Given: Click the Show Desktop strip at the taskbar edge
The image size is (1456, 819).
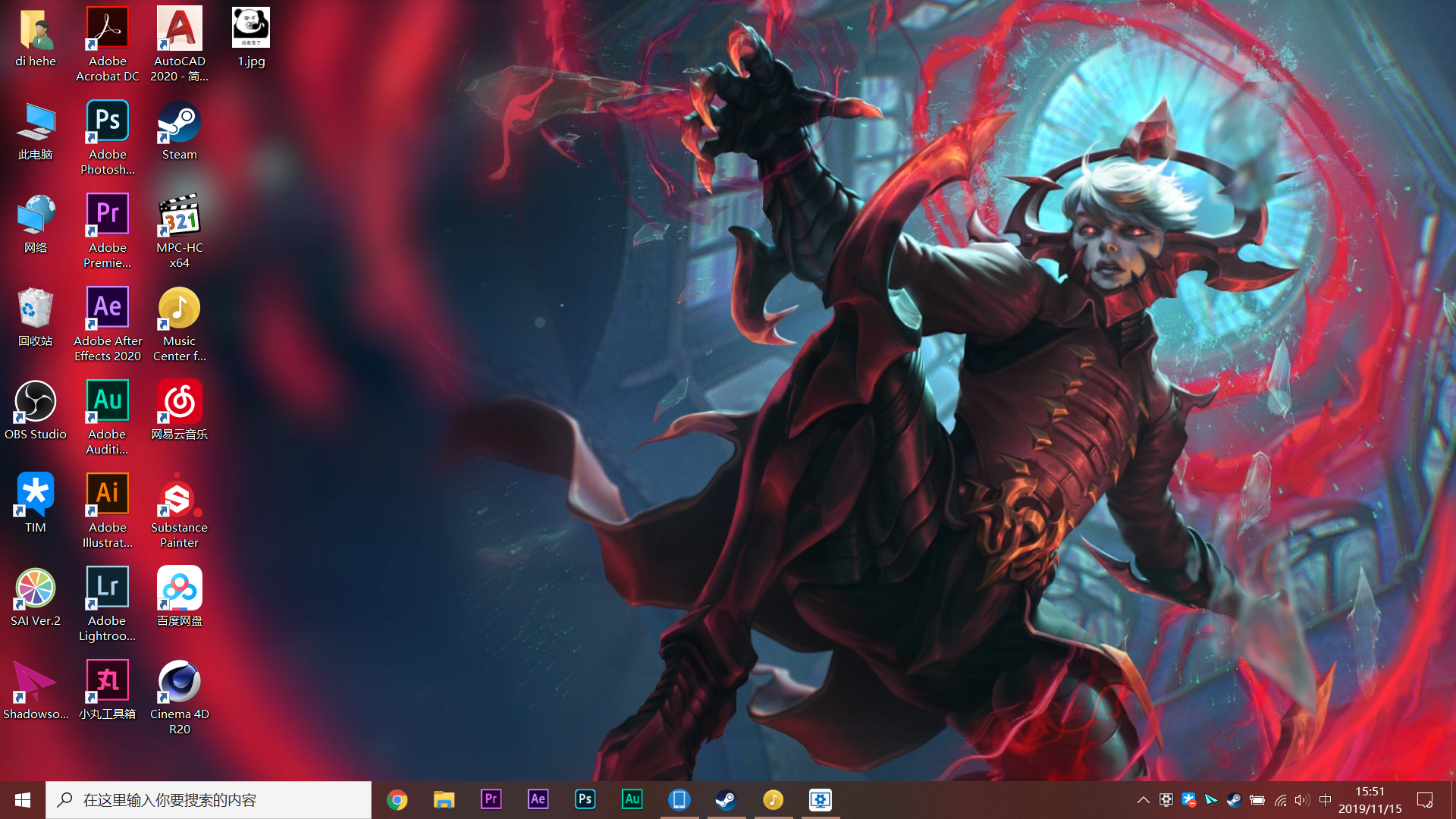Looking at the screenshot, I should 1453,800.
